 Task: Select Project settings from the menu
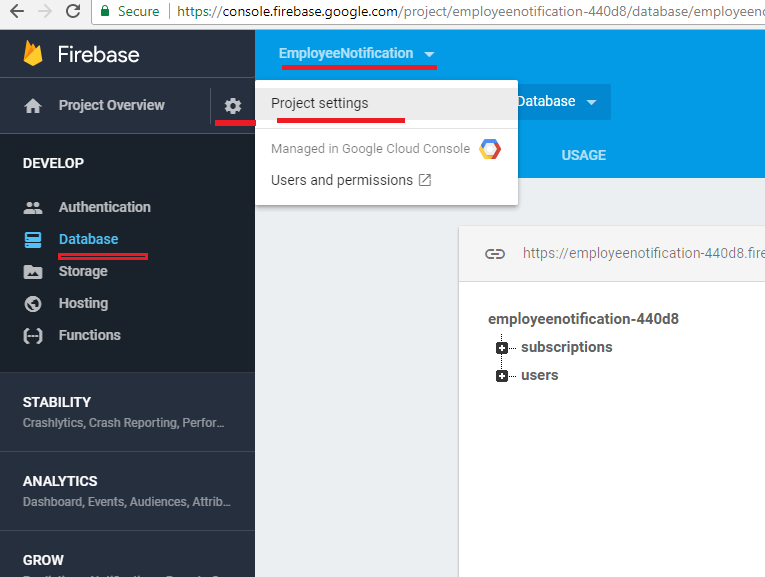tap(386, 103)
